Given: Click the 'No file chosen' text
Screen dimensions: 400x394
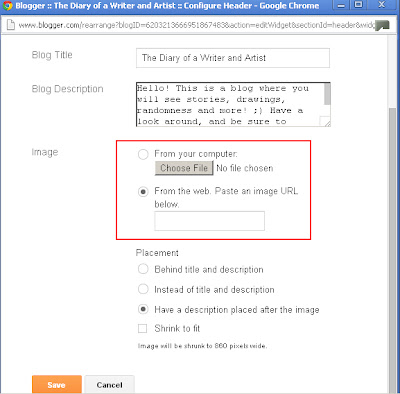Looking at the screenshot, I should click(245, 168).
